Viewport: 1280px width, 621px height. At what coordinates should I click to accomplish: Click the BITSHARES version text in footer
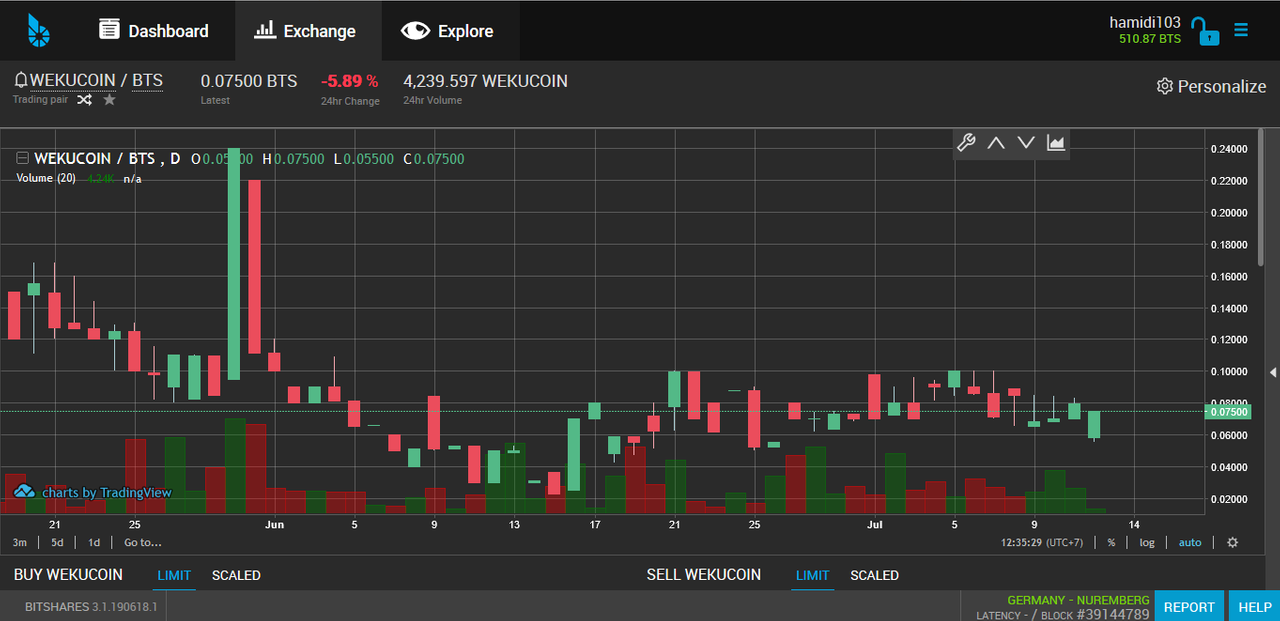pos(91,606)
